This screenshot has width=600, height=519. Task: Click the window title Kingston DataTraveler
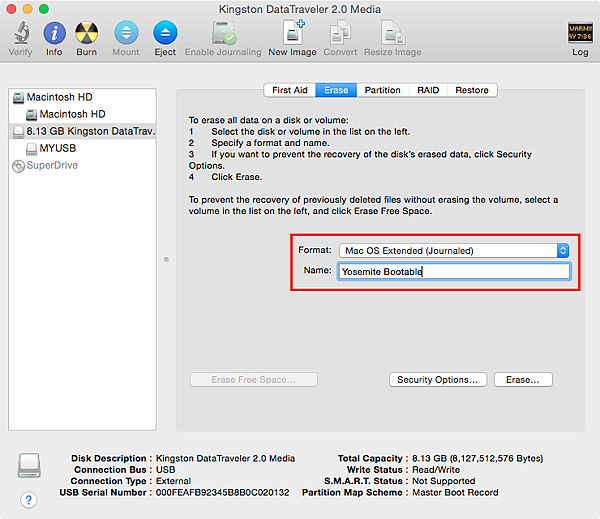click(300, 9)
